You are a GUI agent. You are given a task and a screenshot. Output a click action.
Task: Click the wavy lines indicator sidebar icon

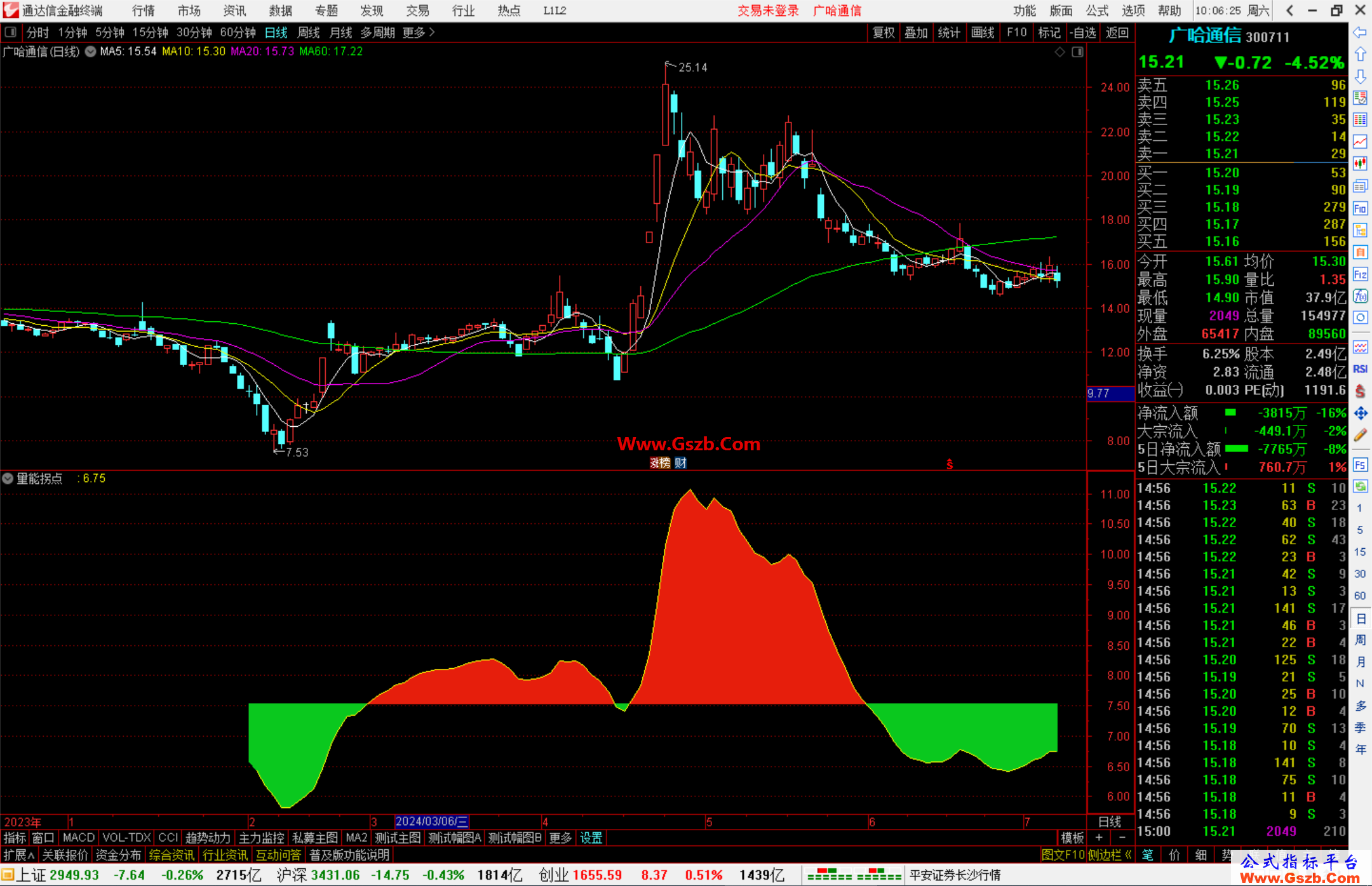coord(1360,347)
